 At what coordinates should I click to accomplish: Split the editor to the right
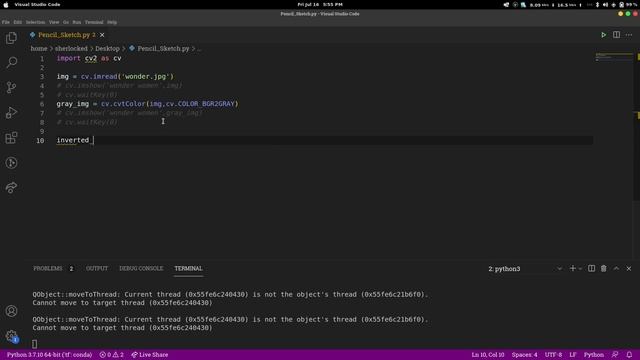(616, 35)
